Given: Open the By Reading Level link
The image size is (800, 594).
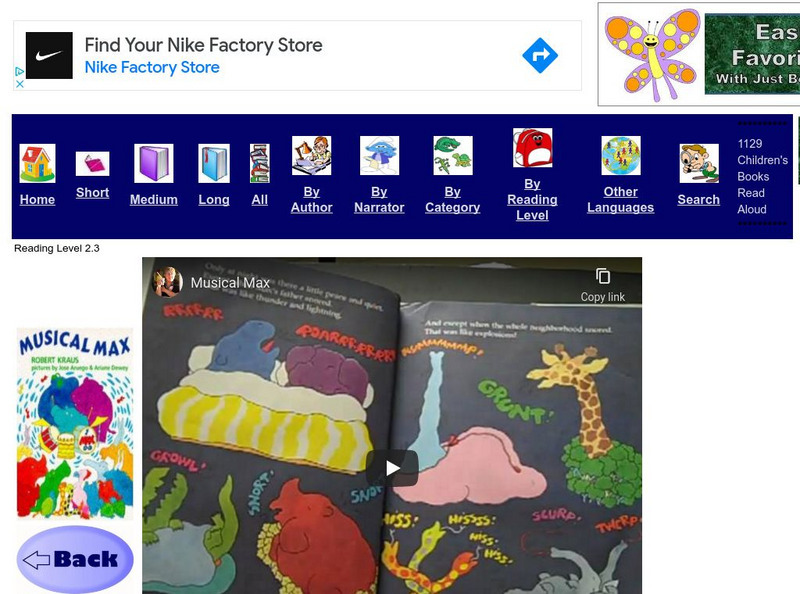Looking at the screenshot, I should coord(532,200).
